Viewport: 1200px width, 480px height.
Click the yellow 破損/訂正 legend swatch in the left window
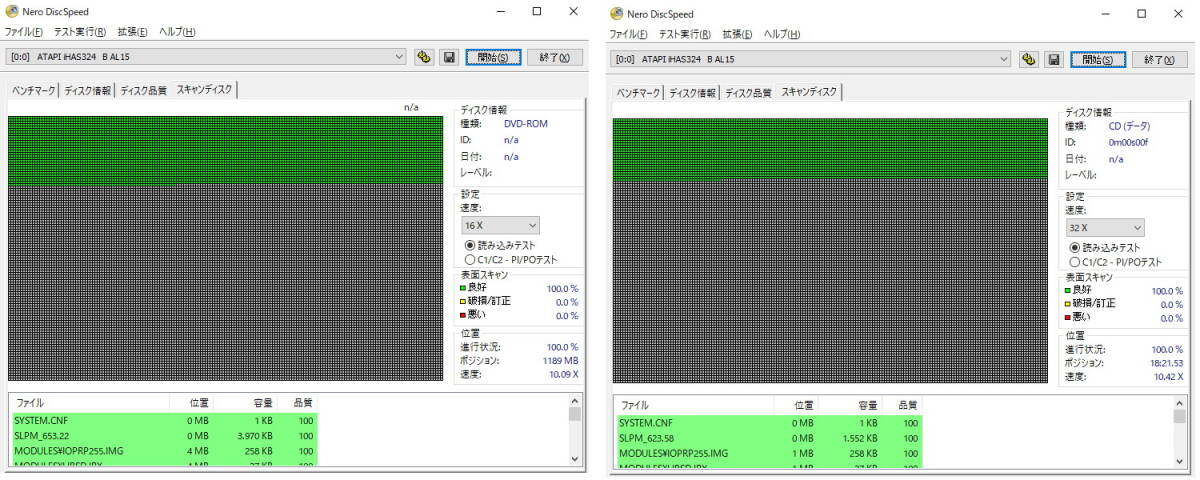click(463, 302)
